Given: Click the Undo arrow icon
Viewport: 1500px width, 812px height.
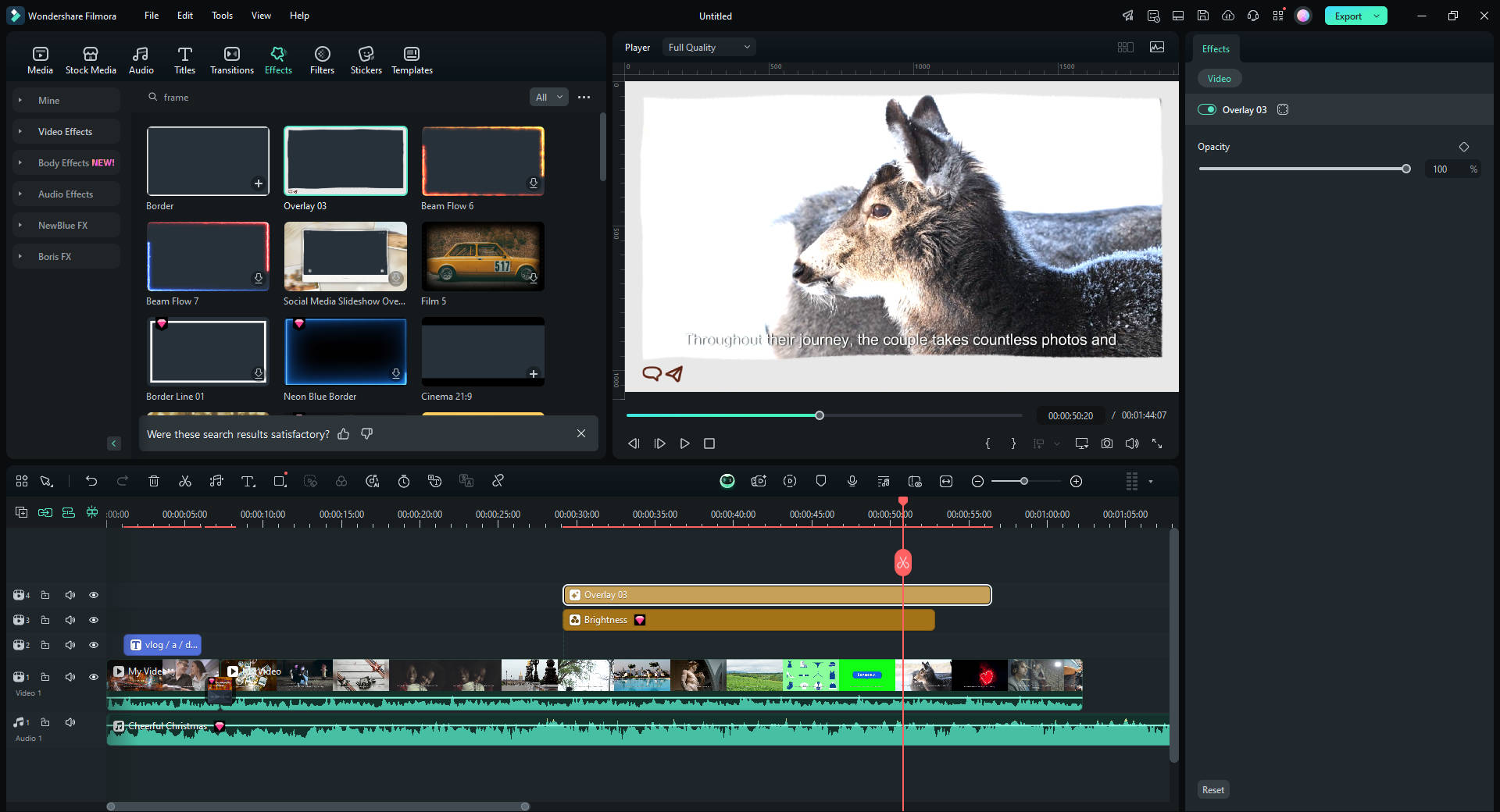Looking at the screenshot, I should tap(91, 481).
